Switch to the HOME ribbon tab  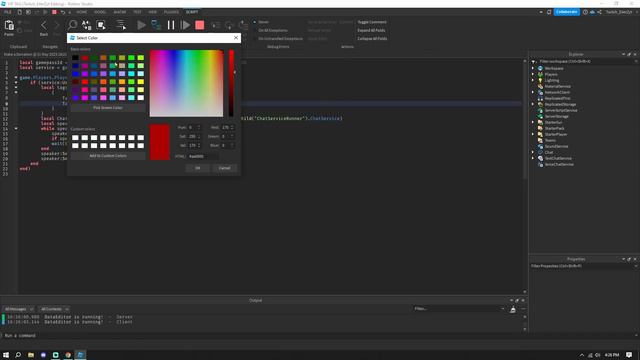[82, 12]
